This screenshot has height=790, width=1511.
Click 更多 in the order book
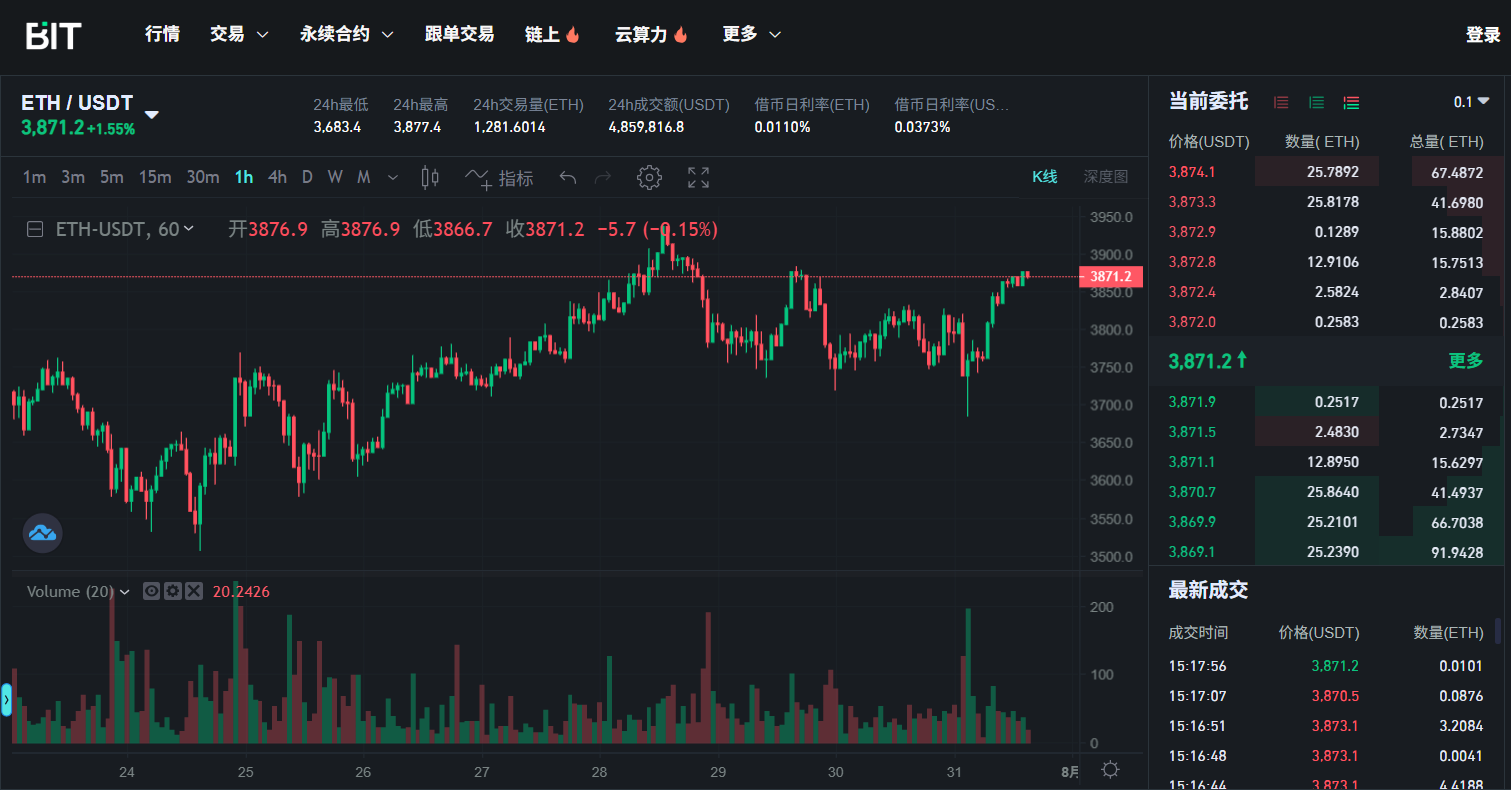coord(1465,361)
